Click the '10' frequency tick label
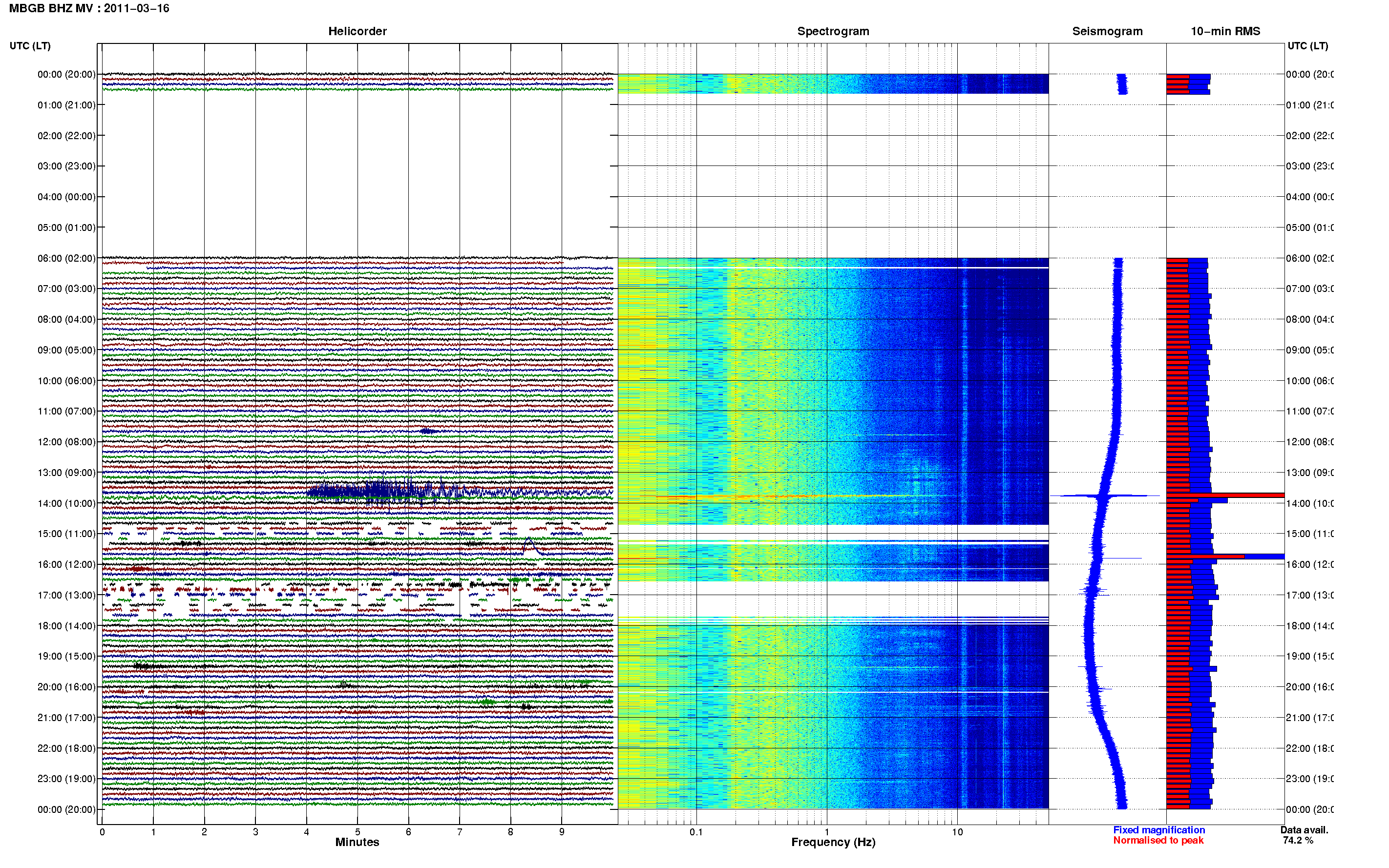The image size is (1389, 868). tap(957, 832)
